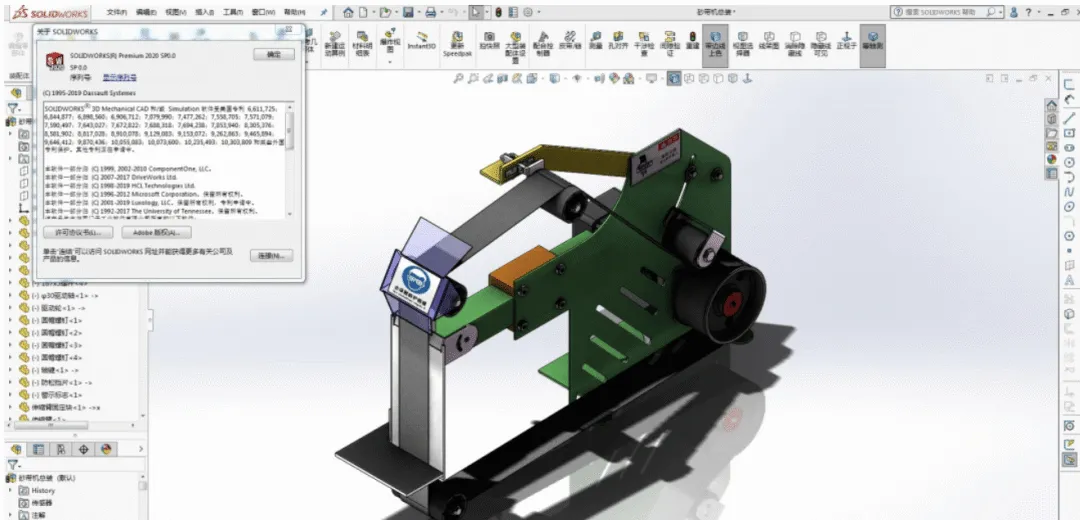1080x520 pixels.
Task: Open the 插入 (Insert) menu
Action: (x=205, y=12)
